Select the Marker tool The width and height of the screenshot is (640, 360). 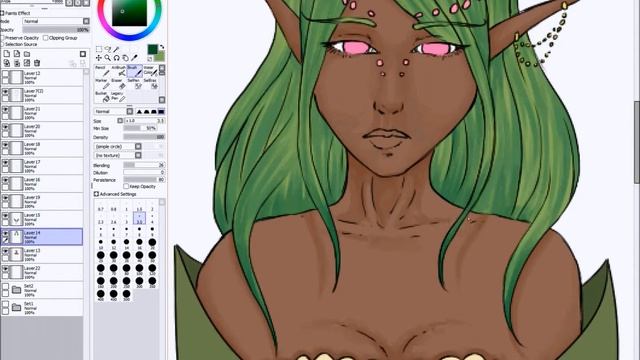click(101, 84)
